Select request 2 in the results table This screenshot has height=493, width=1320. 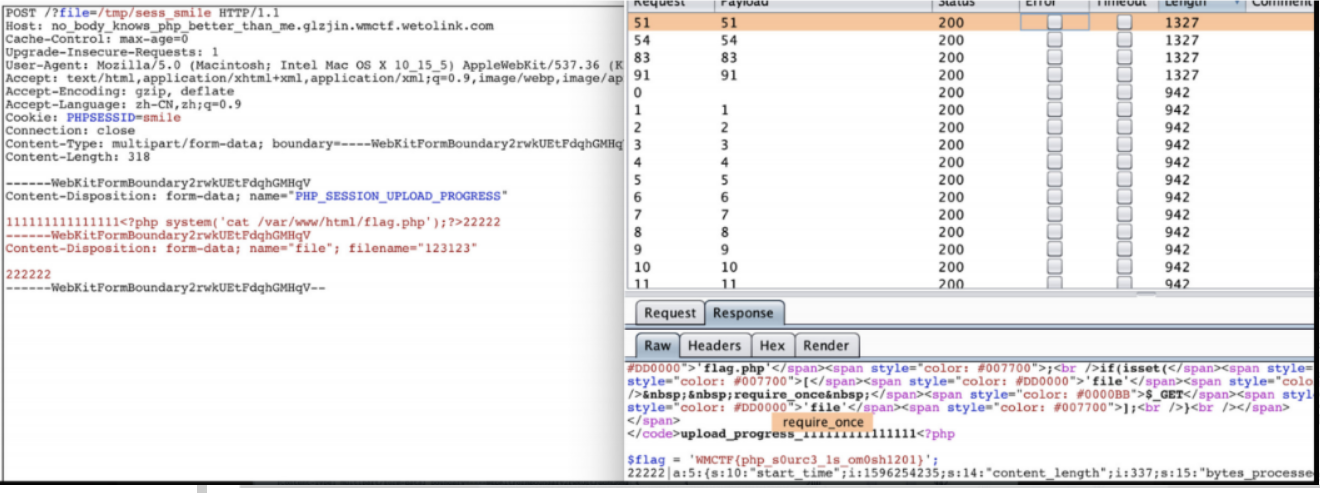(x=972, y=127)
